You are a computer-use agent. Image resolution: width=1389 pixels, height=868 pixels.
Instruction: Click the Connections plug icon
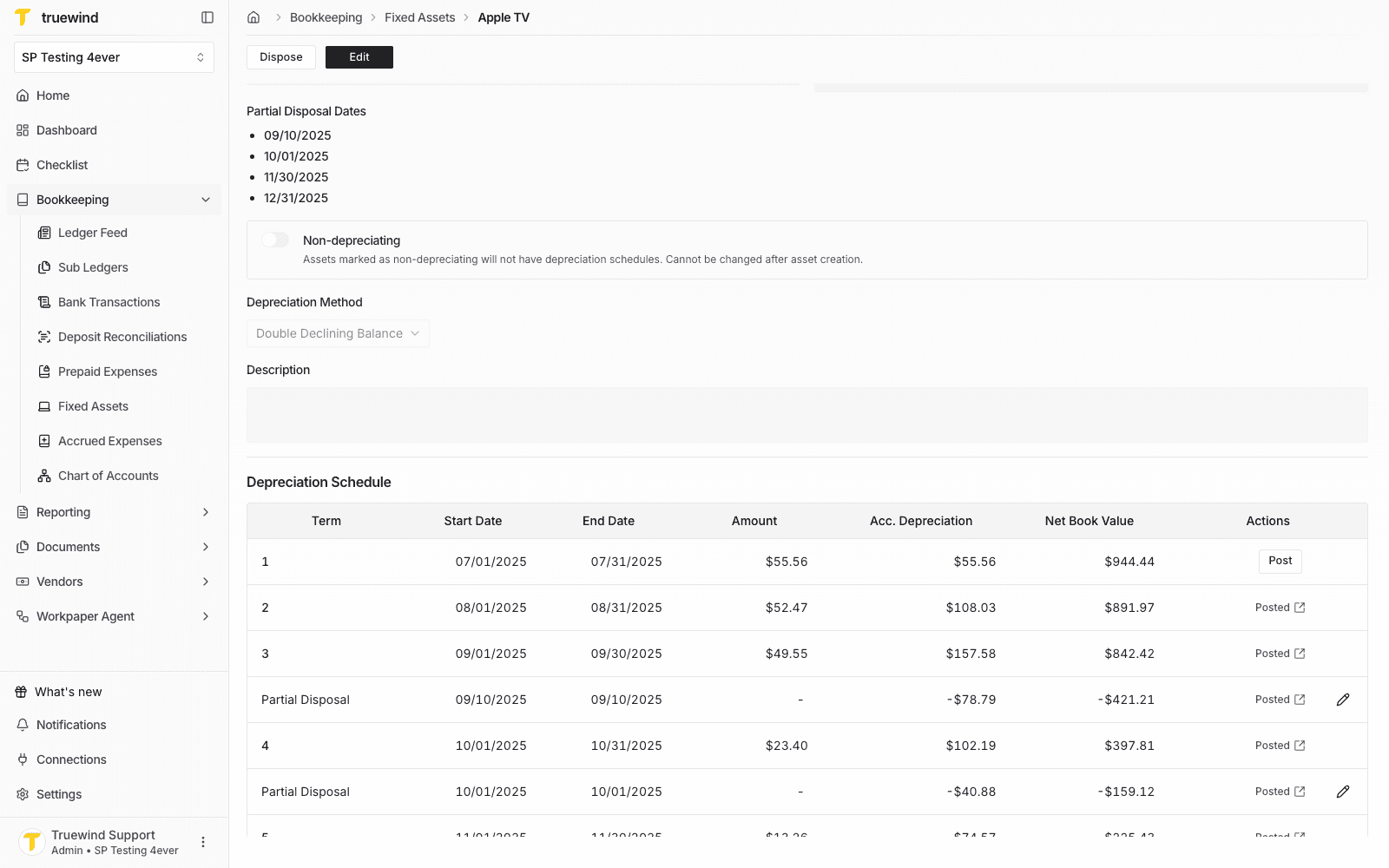coord(23,759)
